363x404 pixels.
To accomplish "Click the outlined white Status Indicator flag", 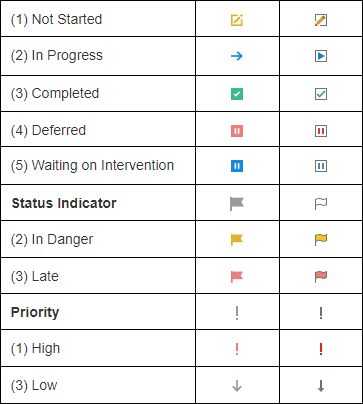I will point(321,204).
